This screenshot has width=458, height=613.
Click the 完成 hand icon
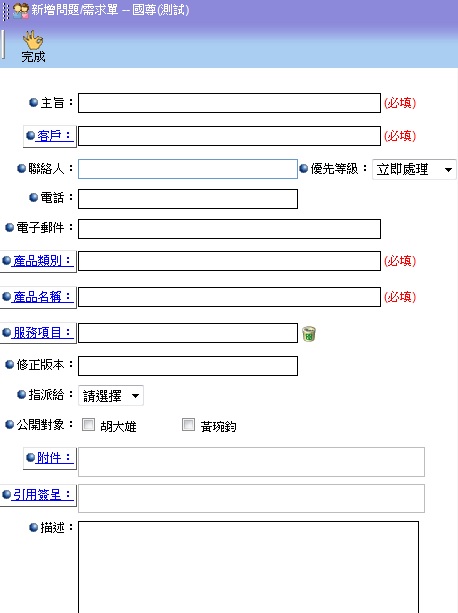tap(33, 39)
